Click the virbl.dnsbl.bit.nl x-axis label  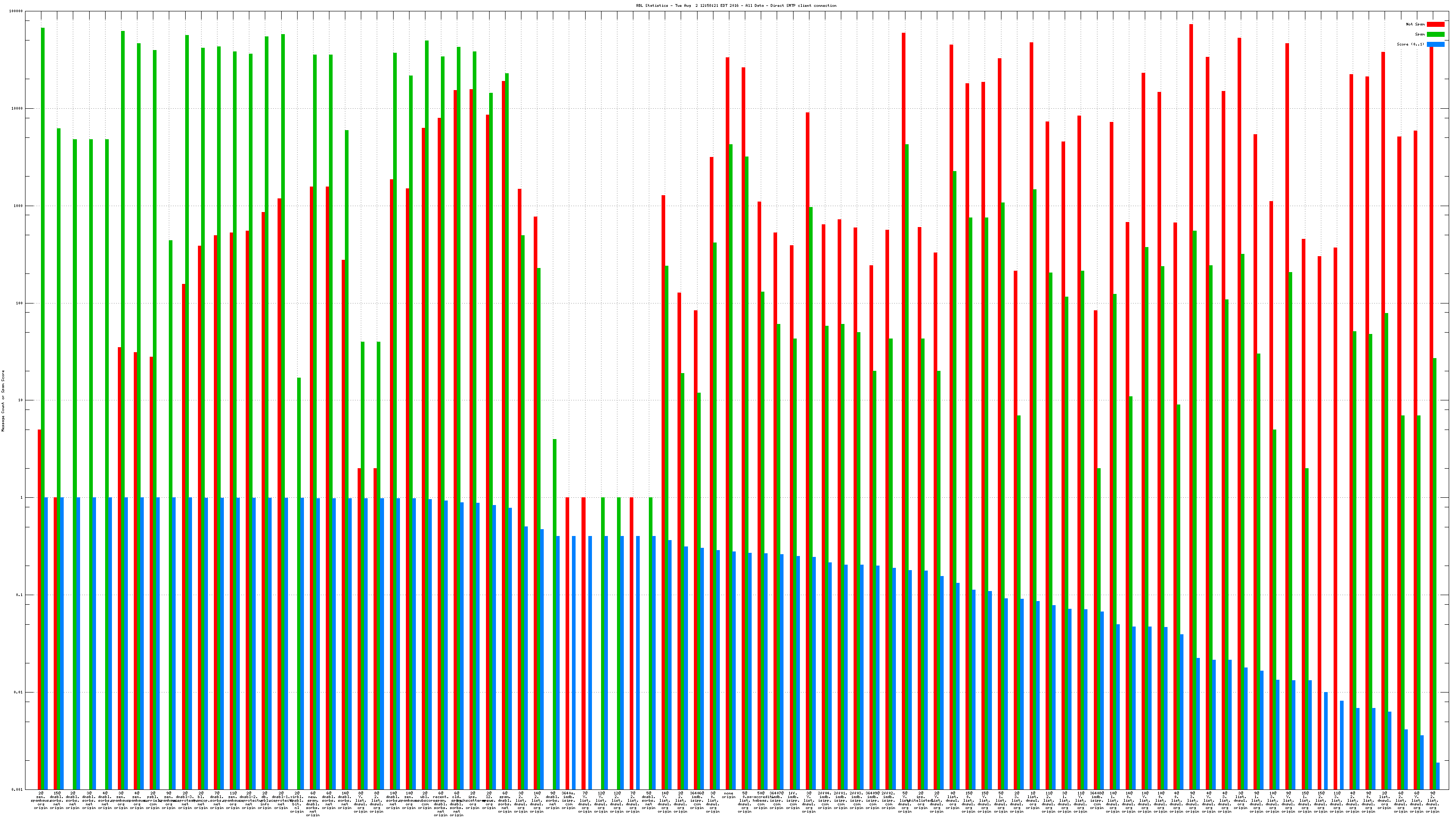click(x=297, y=802)
